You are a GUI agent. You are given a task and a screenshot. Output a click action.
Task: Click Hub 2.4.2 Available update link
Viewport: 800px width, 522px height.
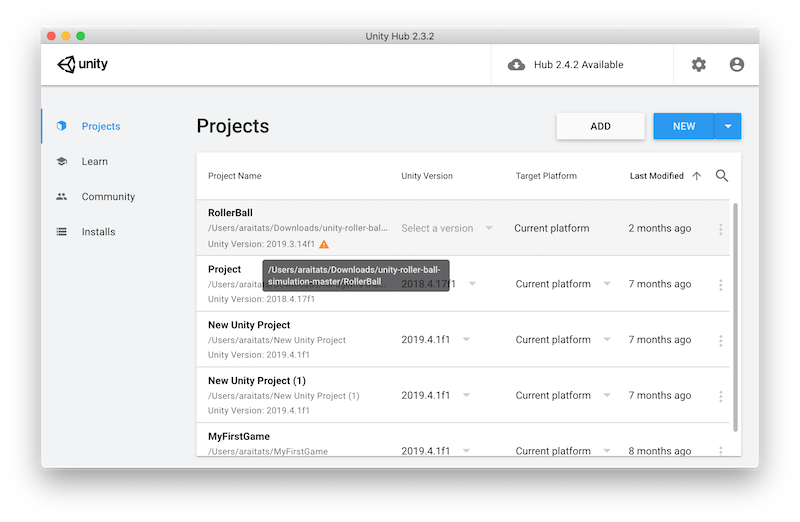(x=579, y=65)
